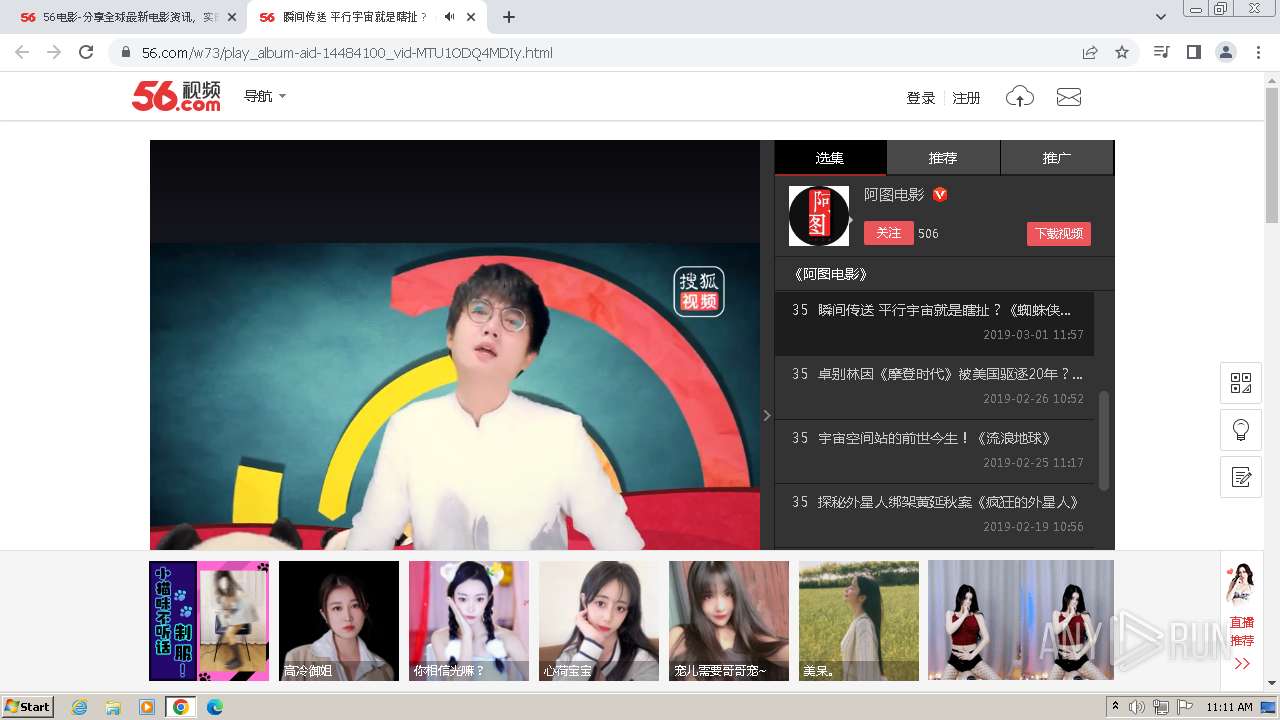1280x720 pixels.
Task: Select episode 瞬间传送 平行宇宙就是瞎扯
Action: [934, 322]
